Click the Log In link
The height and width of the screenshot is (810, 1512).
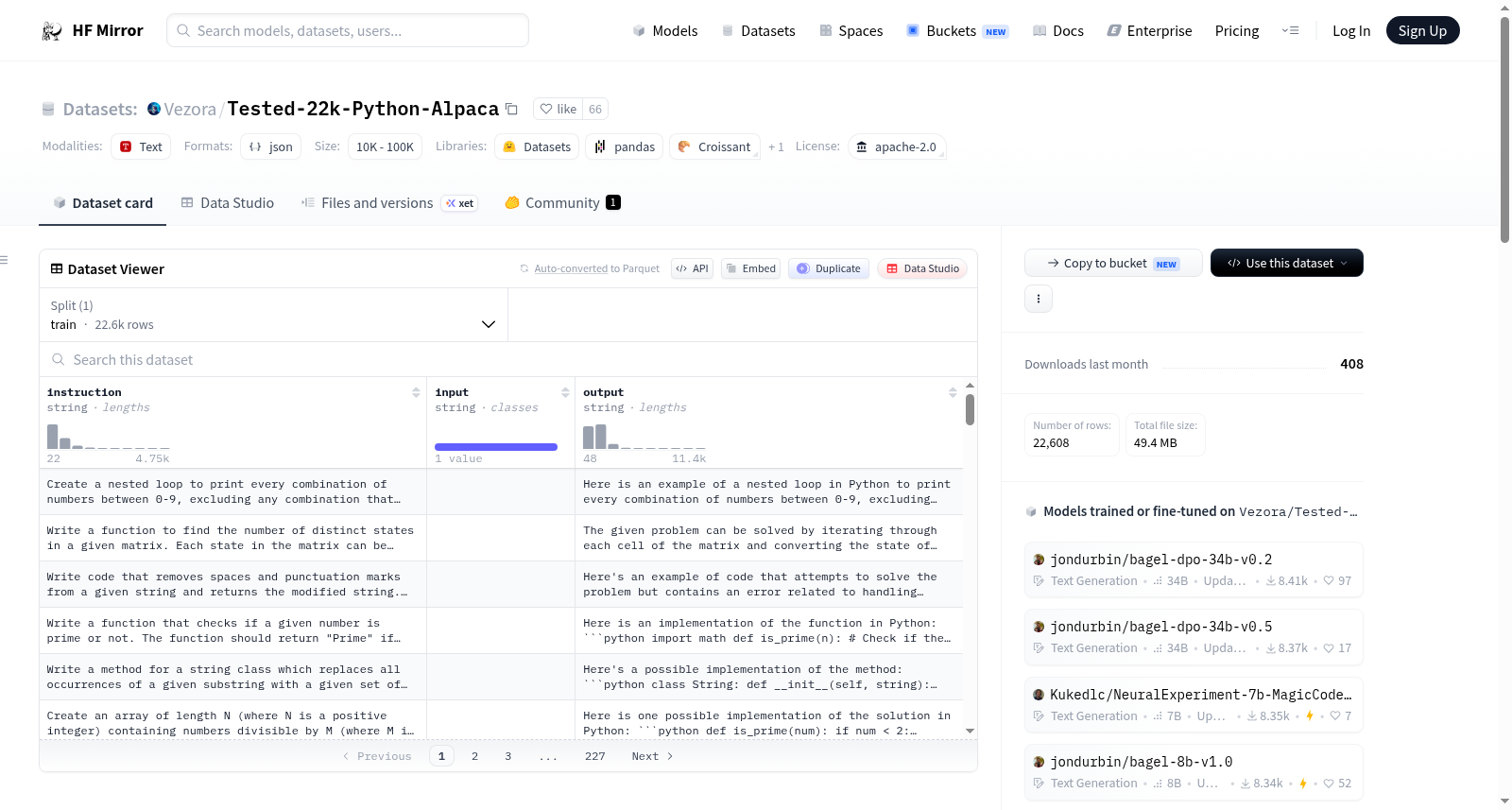coord(1351,31)
